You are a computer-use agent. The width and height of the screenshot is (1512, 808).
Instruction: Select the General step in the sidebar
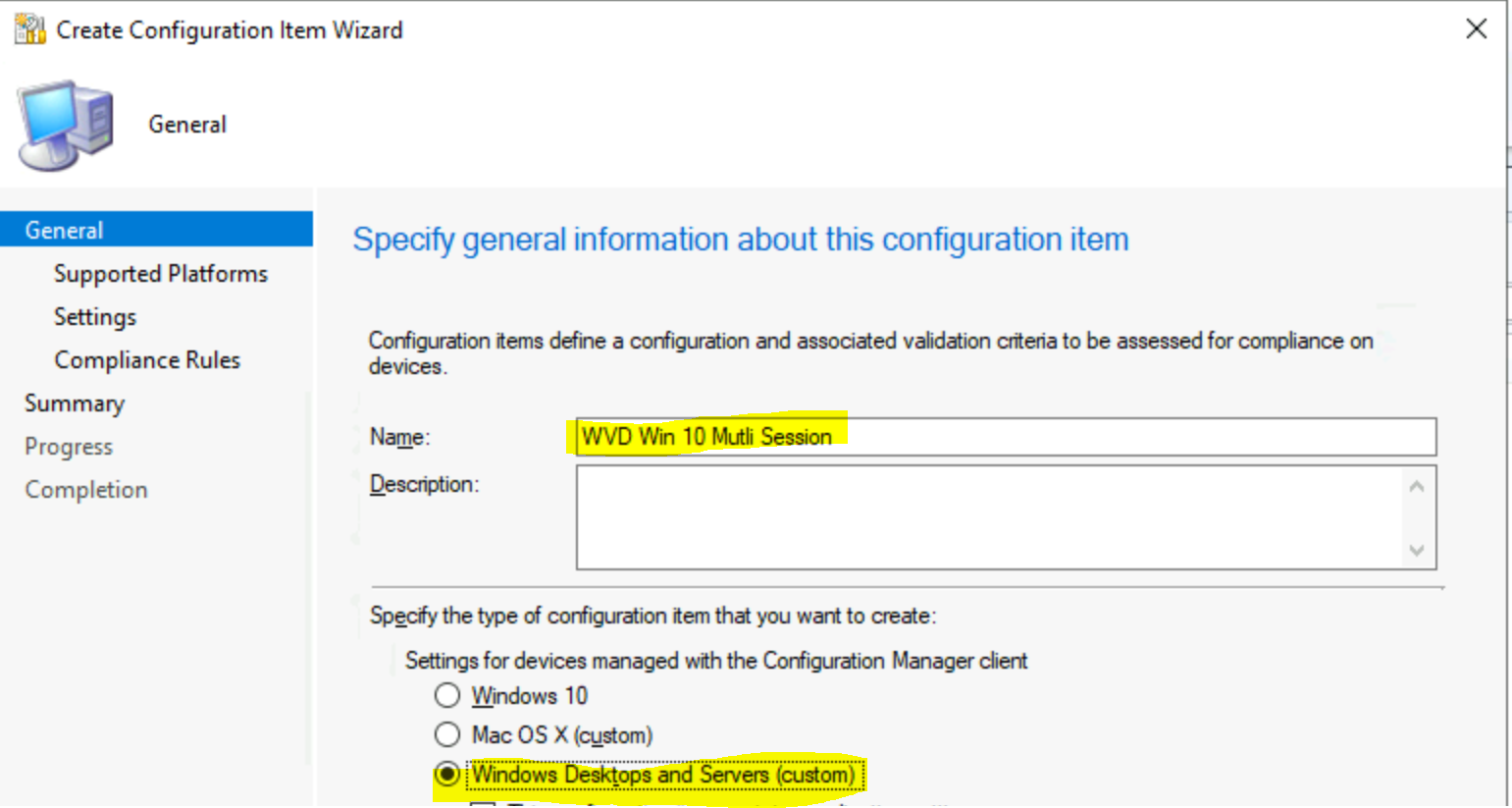[x=64, y=230]
